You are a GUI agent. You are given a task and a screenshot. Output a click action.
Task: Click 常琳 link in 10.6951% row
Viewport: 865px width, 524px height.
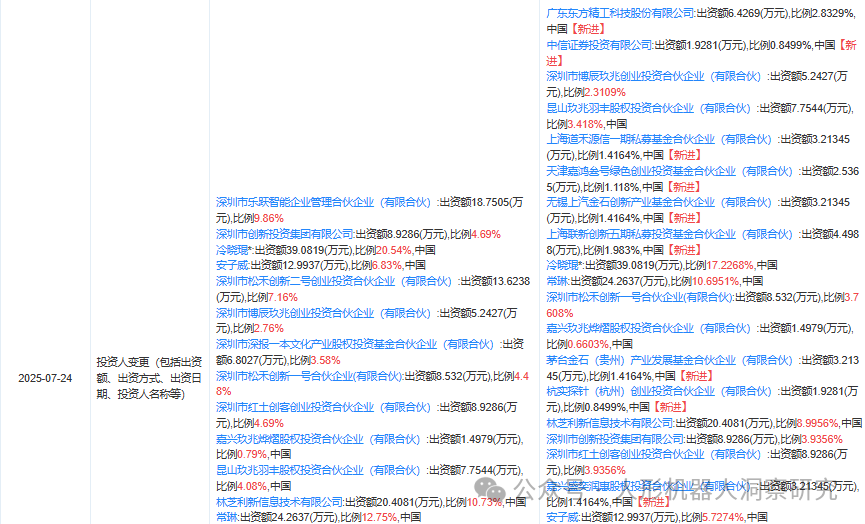tap(557, 281)
